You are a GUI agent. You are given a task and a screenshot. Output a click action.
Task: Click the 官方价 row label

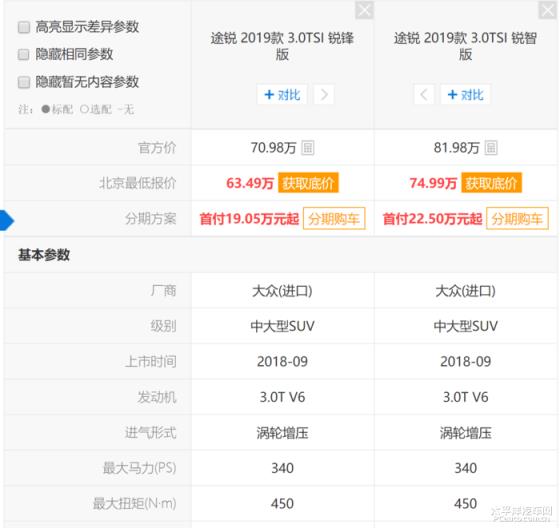pyautogui.click(x=157, y=148)
